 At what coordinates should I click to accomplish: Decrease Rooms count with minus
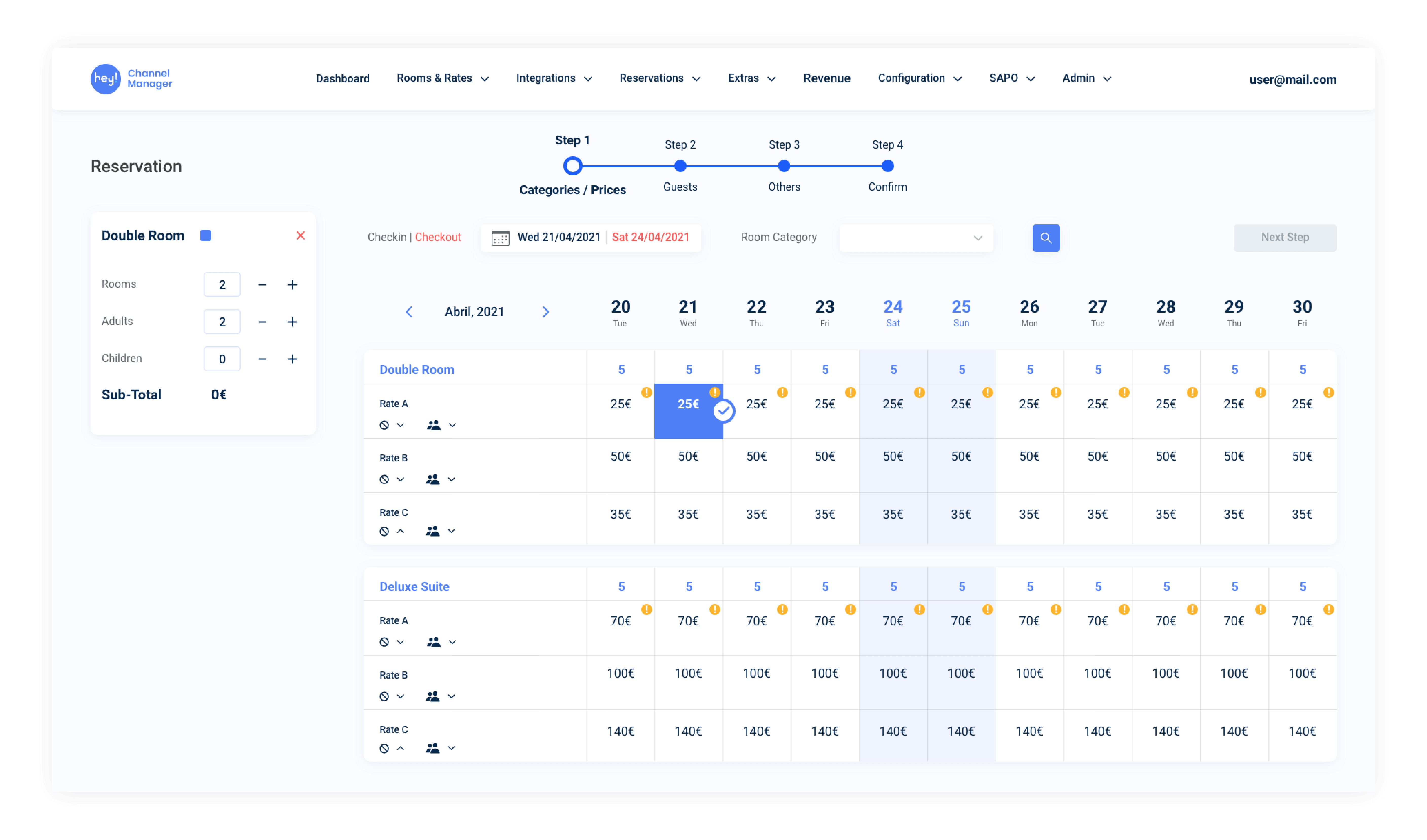click(262, 285)
